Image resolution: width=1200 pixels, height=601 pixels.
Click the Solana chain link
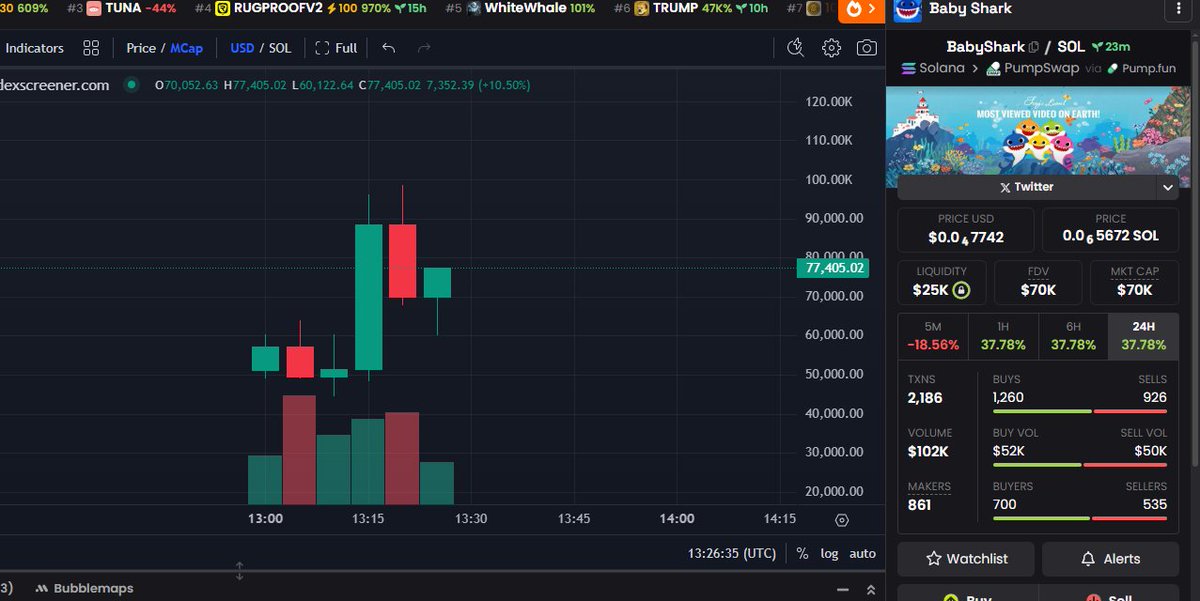933,68
